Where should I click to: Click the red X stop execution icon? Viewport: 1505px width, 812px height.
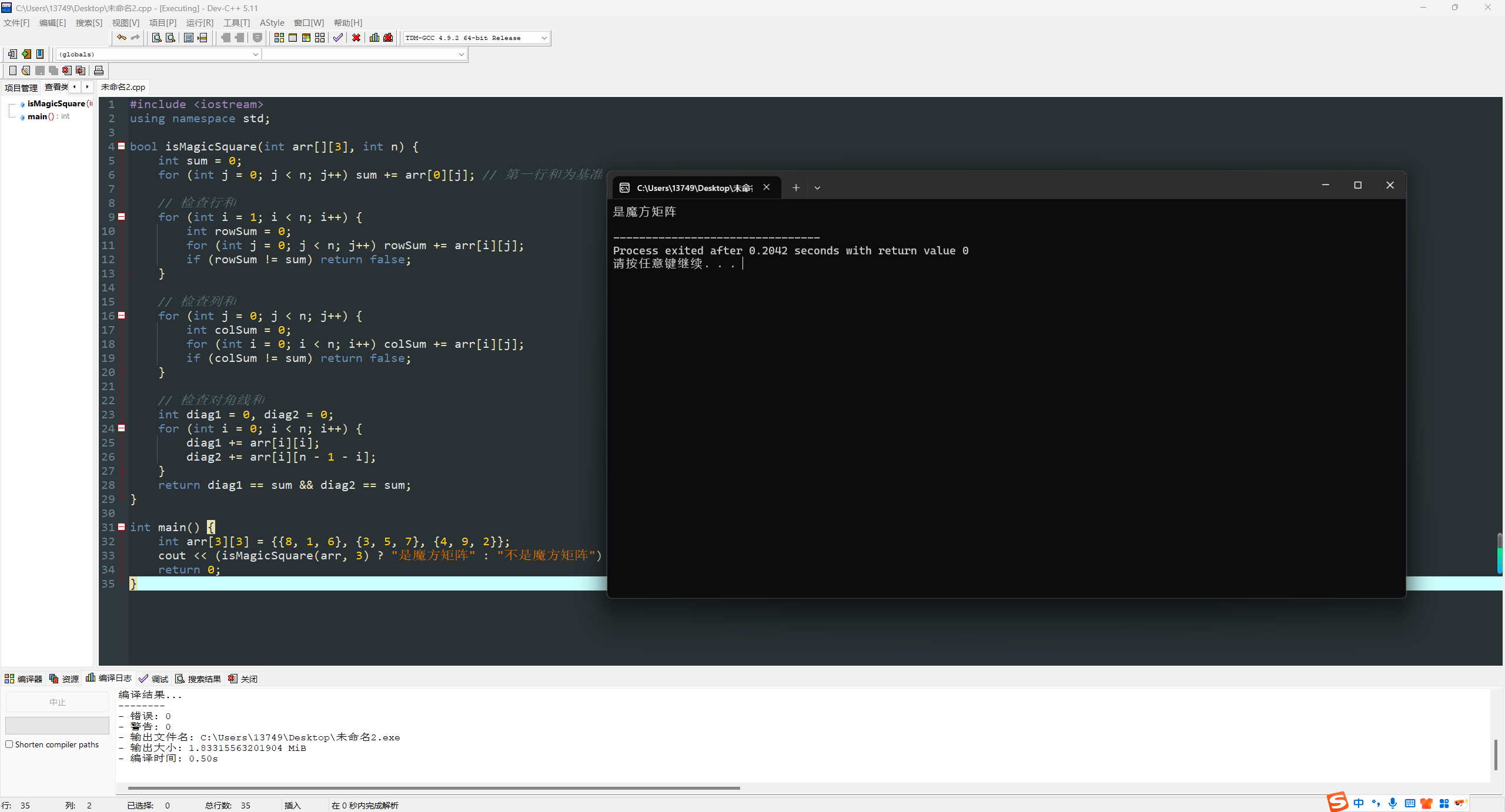pyautogui.click(x=356, y=38)
